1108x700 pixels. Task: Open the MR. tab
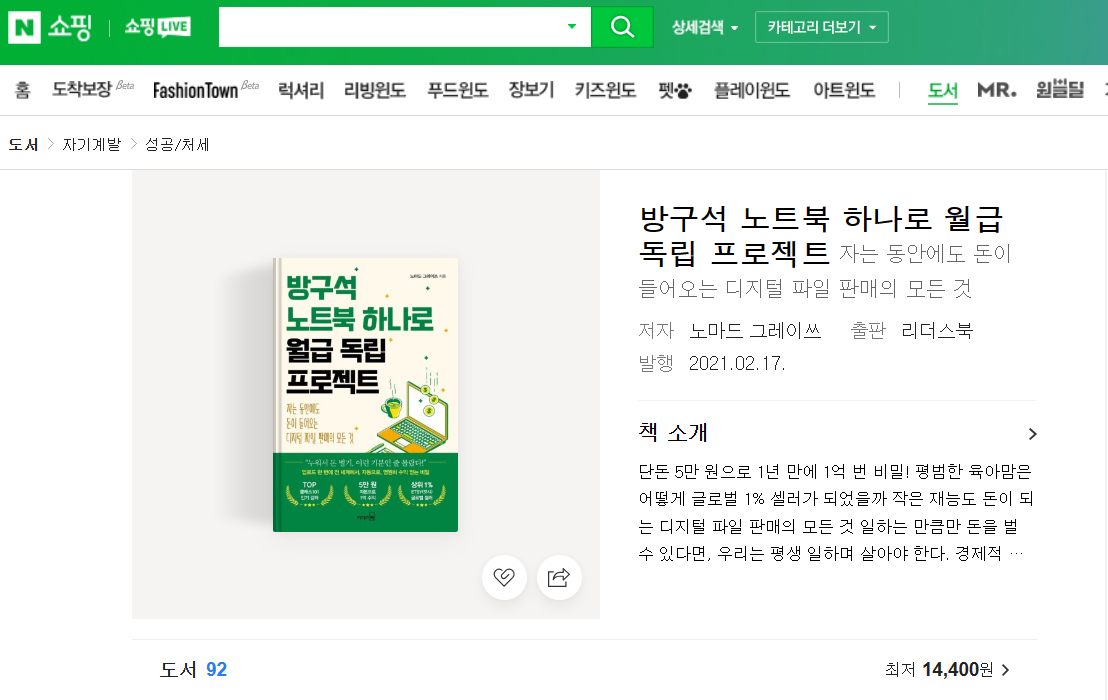[x=996, y=90]
